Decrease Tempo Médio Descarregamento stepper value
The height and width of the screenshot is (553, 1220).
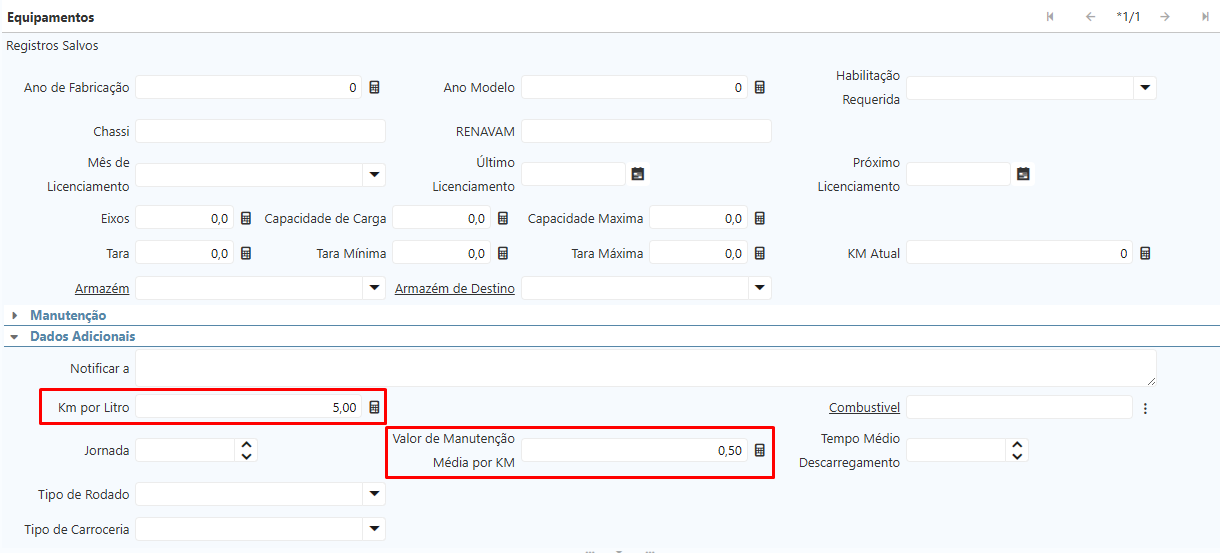(x=1017, y=457)
